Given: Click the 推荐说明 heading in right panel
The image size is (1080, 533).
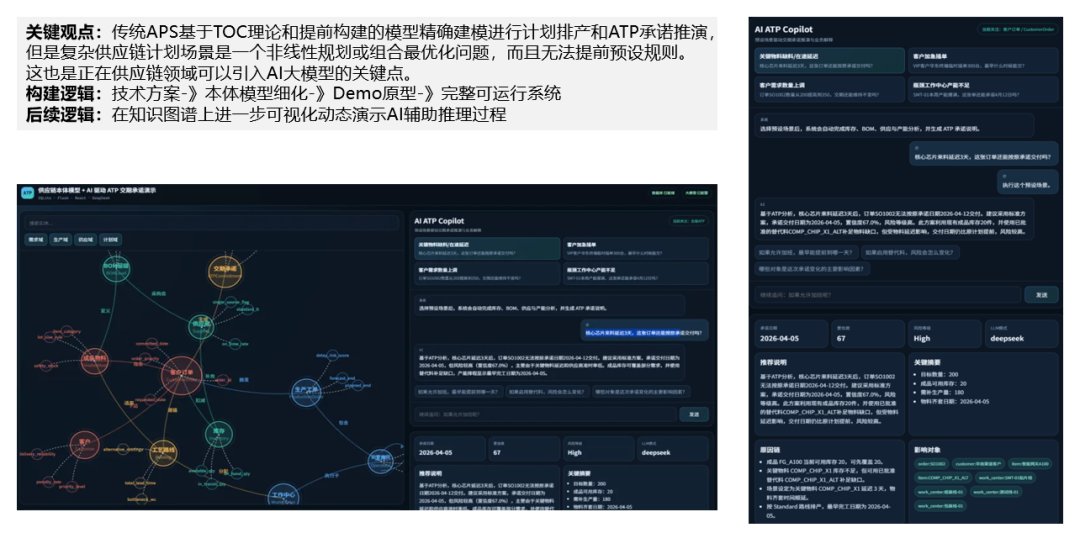Looking at the screenshot, I should click(x=773, y=362).
